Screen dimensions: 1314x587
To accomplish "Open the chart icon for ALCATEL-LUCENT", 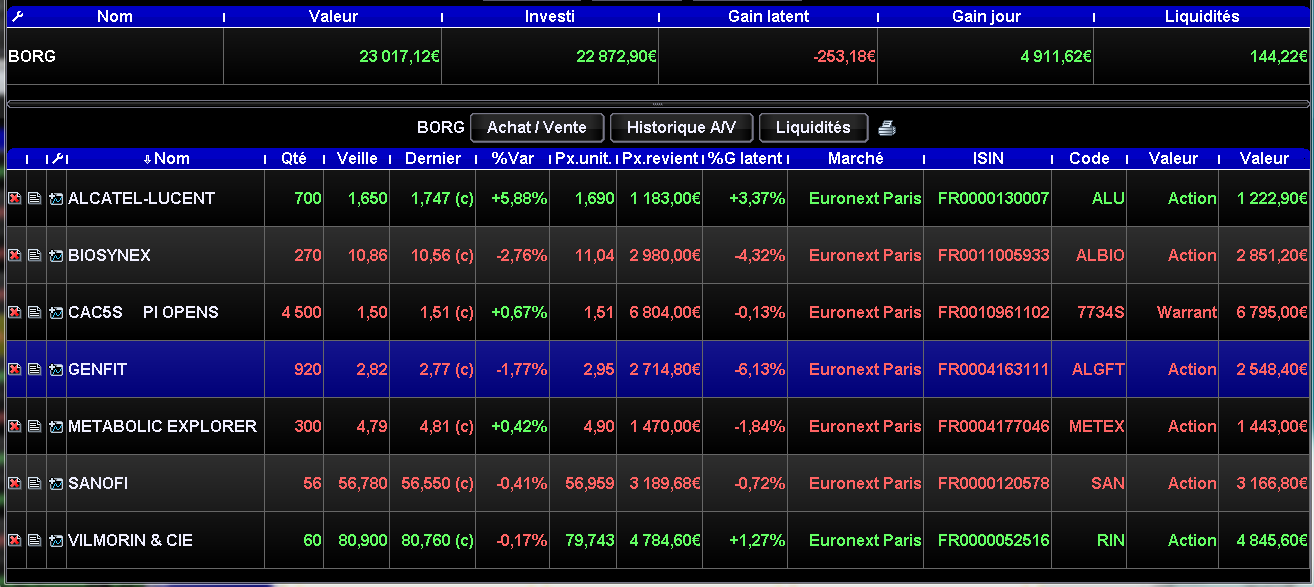I will pos(56,199).
